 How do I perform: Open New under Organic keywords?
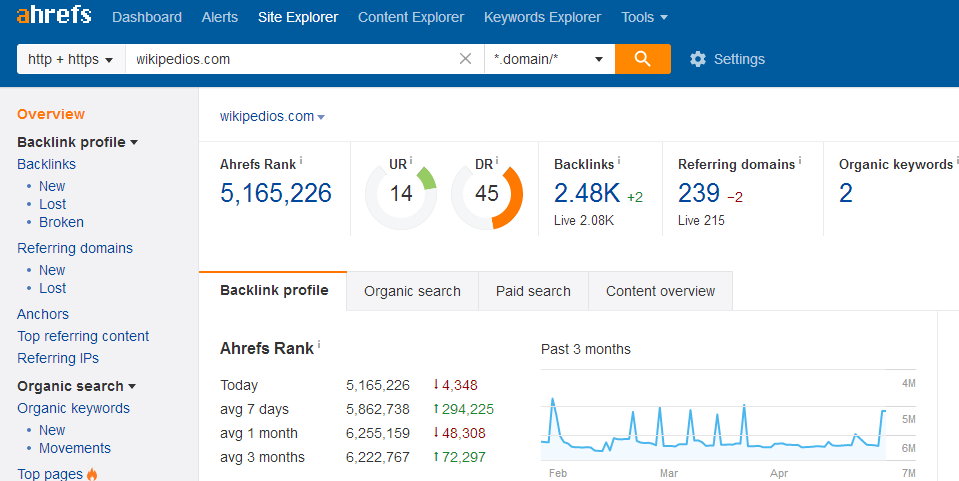[x=52, y=430]
